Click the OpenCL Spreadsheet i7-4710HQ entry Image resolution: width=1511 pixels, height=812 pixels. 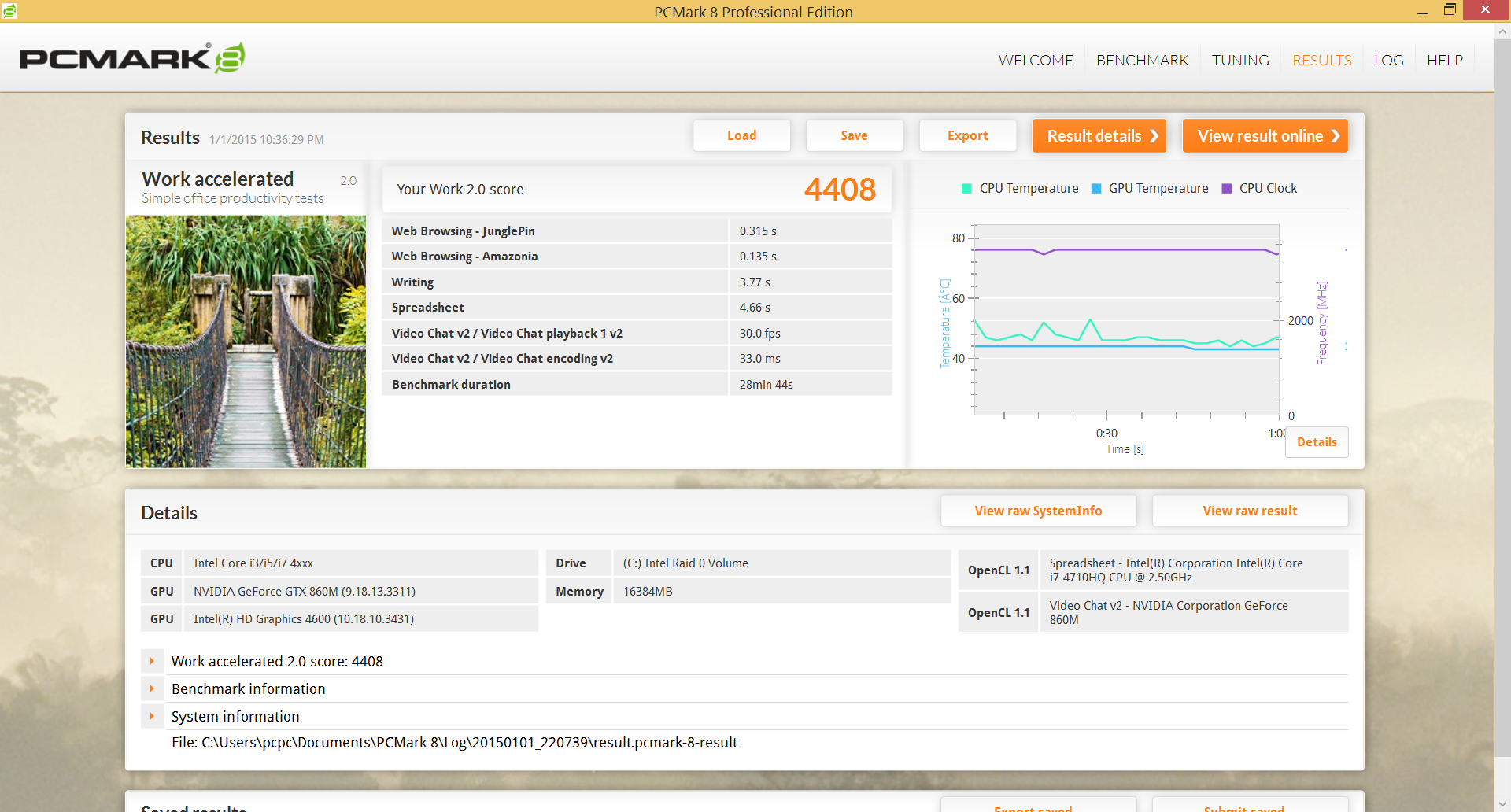click(1153, 570)
